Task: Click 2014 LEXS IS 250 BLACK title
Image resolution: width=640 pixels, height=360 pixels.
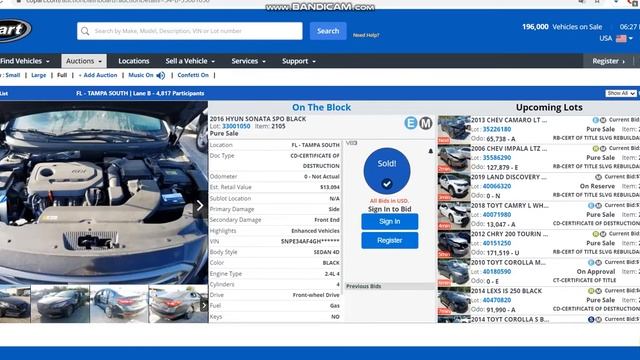Action: 507,291
